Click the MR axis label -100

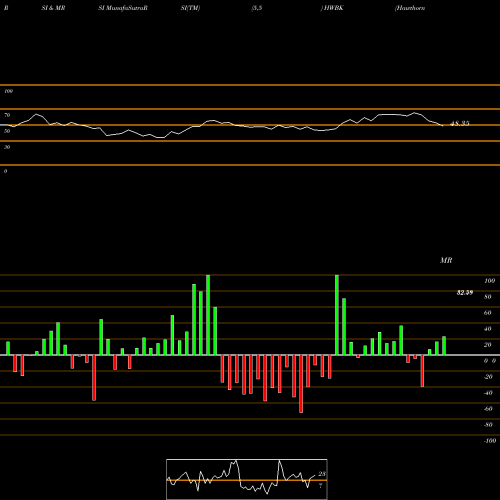pos(489,441)
